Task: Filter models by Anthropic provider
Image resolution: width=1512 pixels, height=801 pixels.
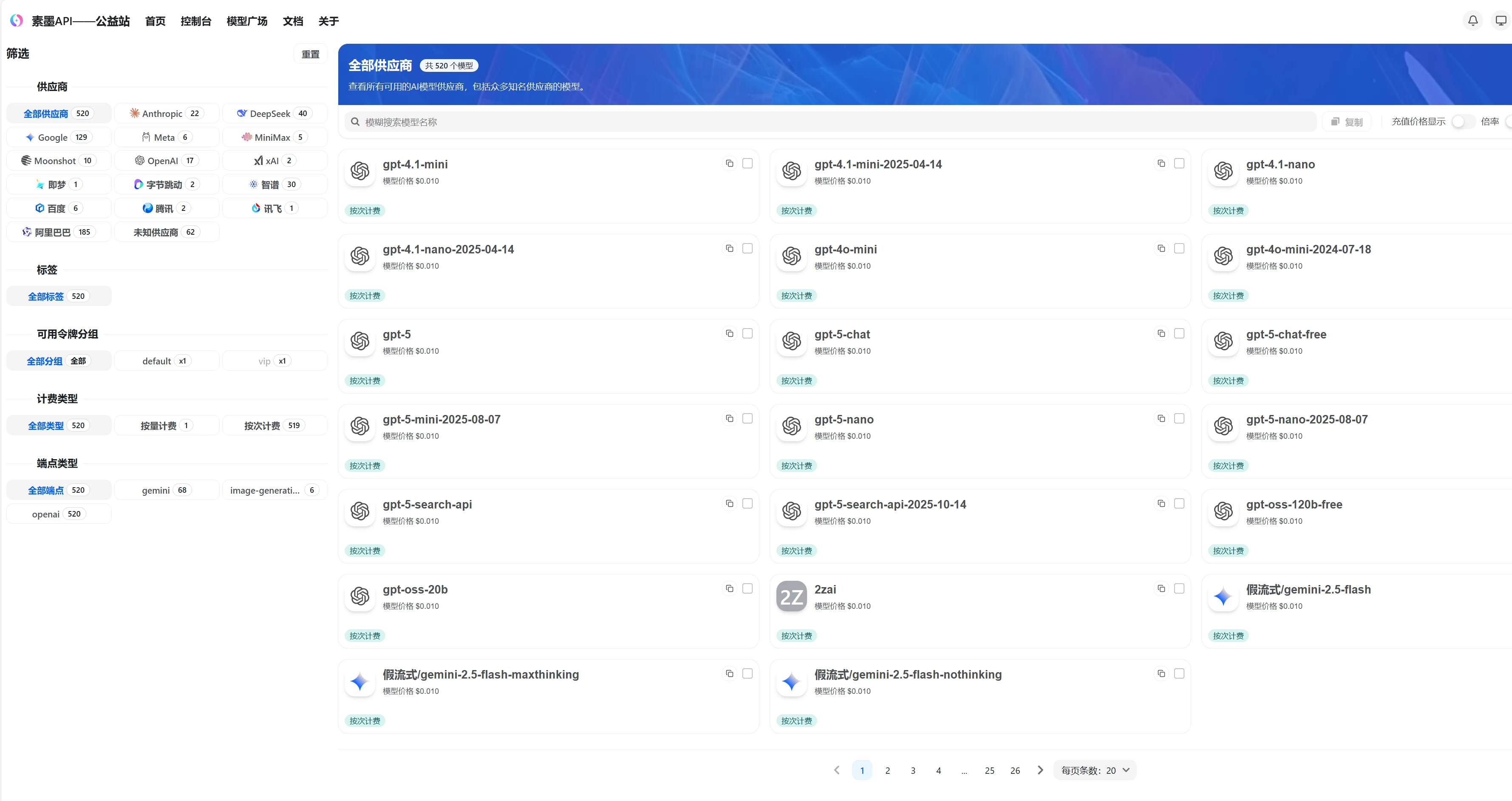Action: [x=167, y=113]
